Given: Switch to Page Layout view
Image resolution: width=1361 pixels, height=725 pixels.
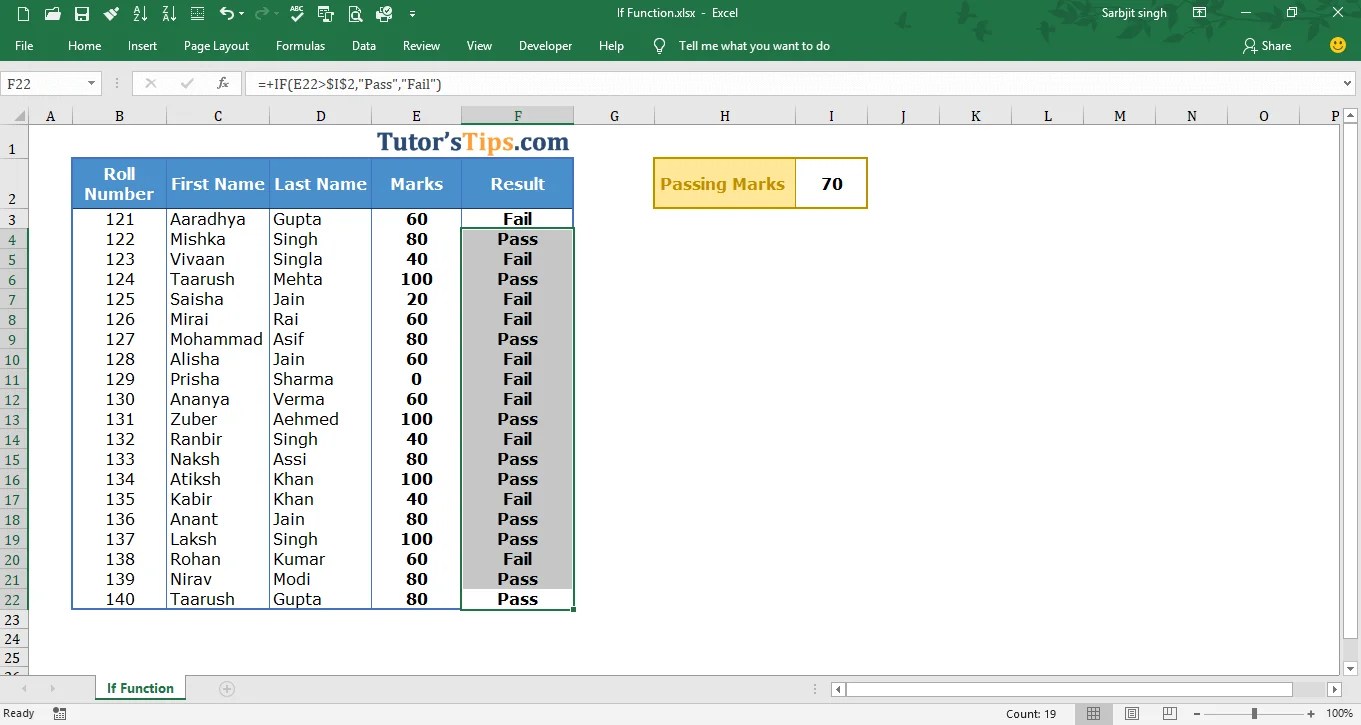Looking at the screenshot, I should 1131,712.
